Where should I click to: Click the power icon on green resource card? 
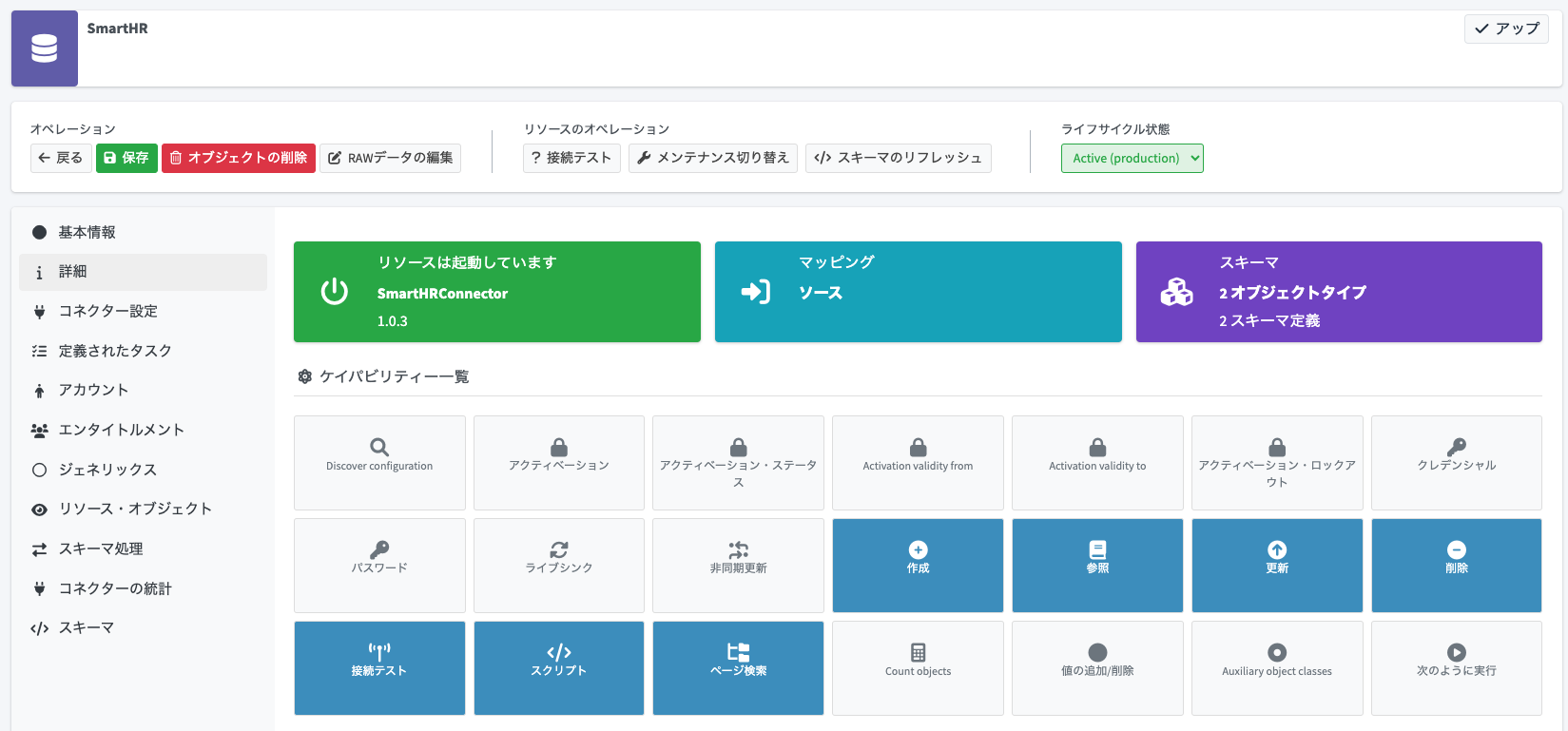pyautogui.click(x=335, y=292)
